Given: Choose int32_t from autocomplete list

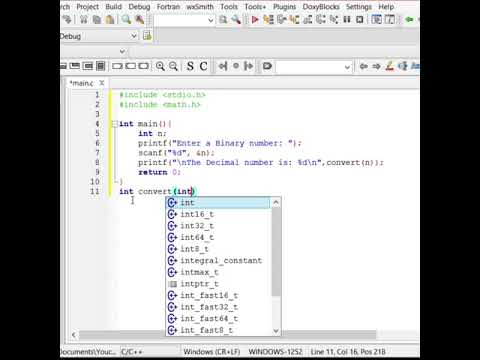Looking at the screenshot, I should point(218,226).
